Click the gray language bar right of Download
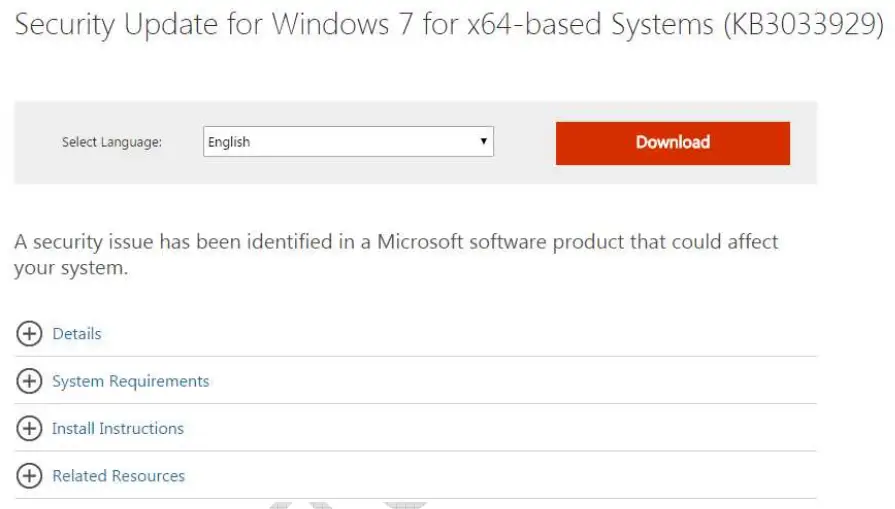Image resolution: width=895 pixels, height=509 pixels. click(803, 142)
